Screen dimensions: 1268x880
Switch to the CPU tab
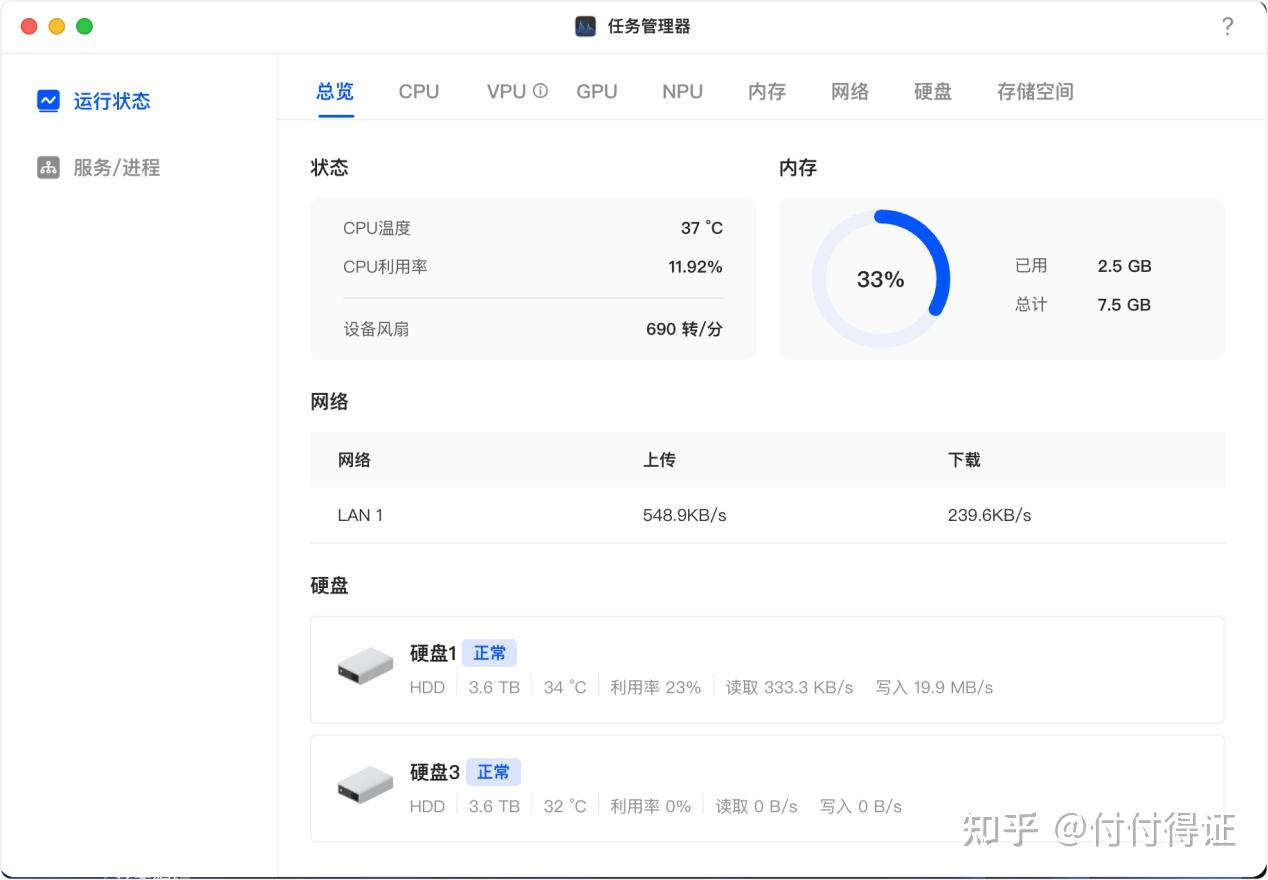click(x=418, y=91)
